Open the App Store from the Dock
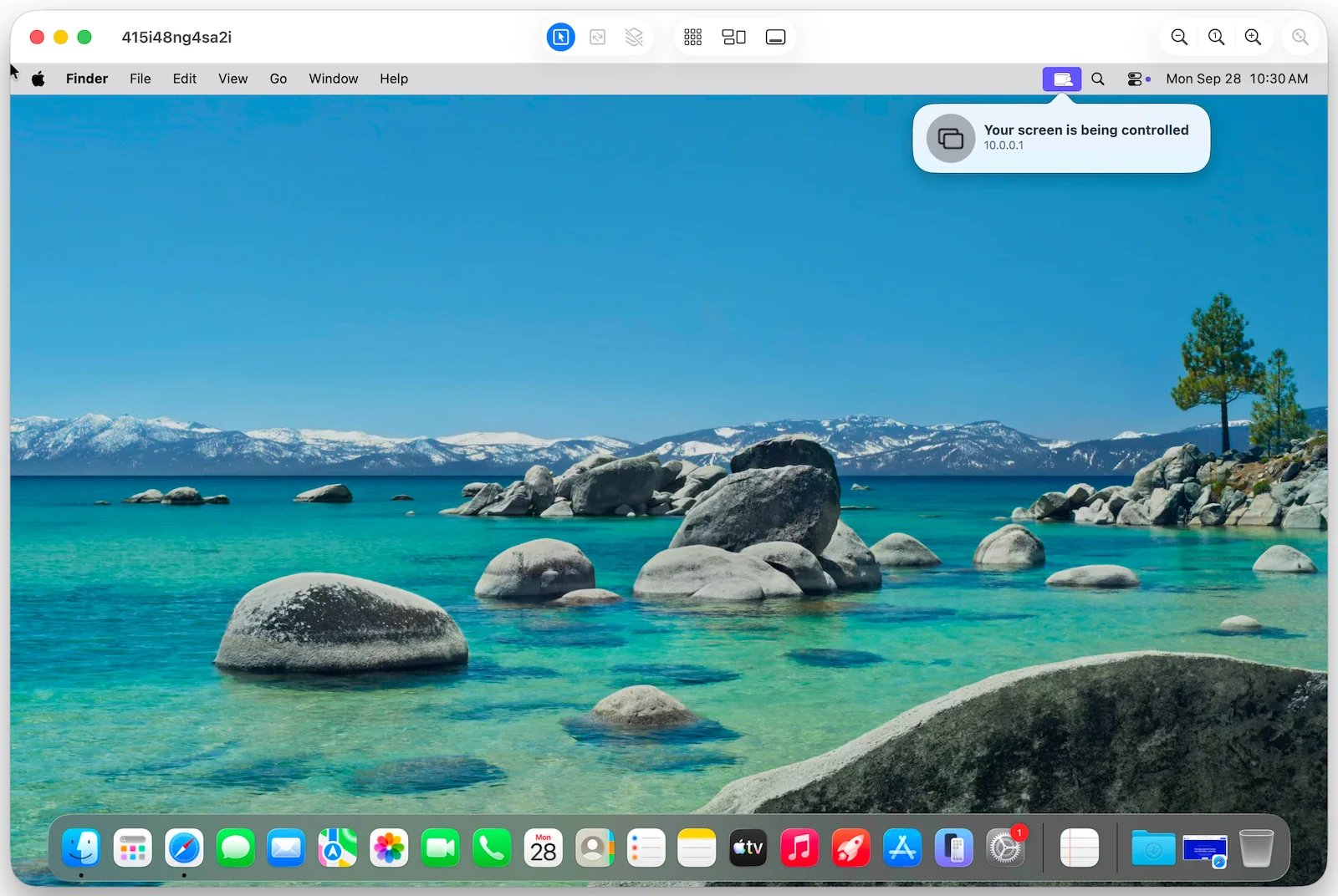This screenshot has height=896, width=1338. [902, 848]
